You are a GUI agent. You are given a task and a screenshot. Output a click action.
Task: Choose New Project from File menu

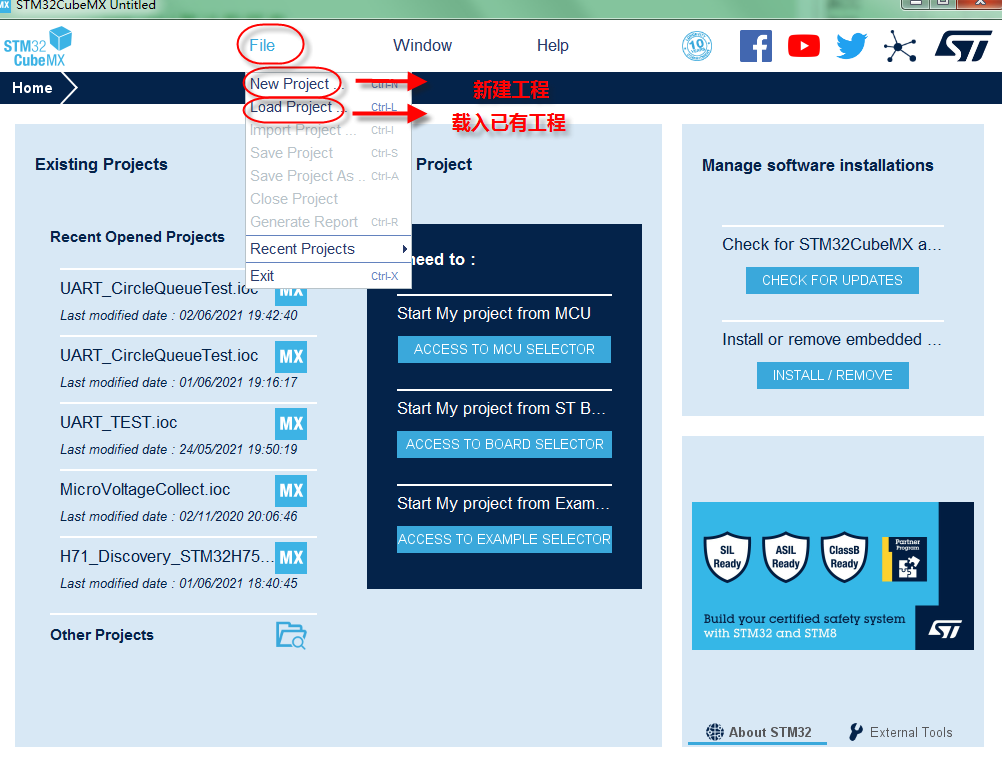point(328,84)
